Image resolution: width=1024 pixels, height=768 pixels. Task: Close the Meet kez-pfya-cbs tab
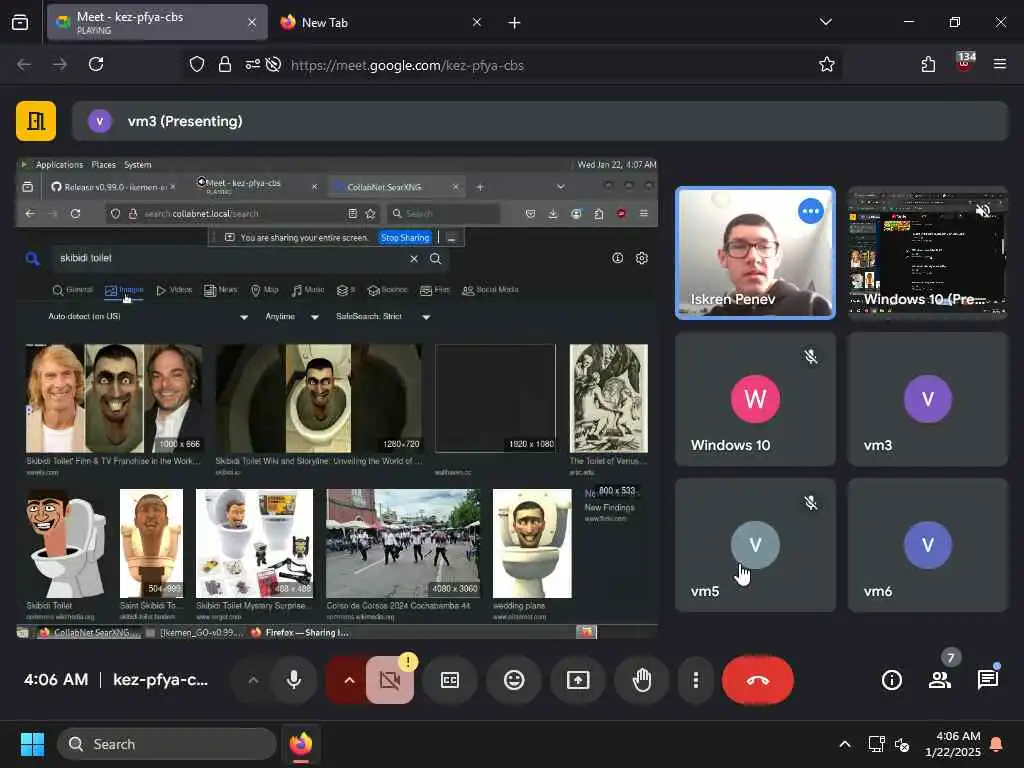(x=251, y=22)
